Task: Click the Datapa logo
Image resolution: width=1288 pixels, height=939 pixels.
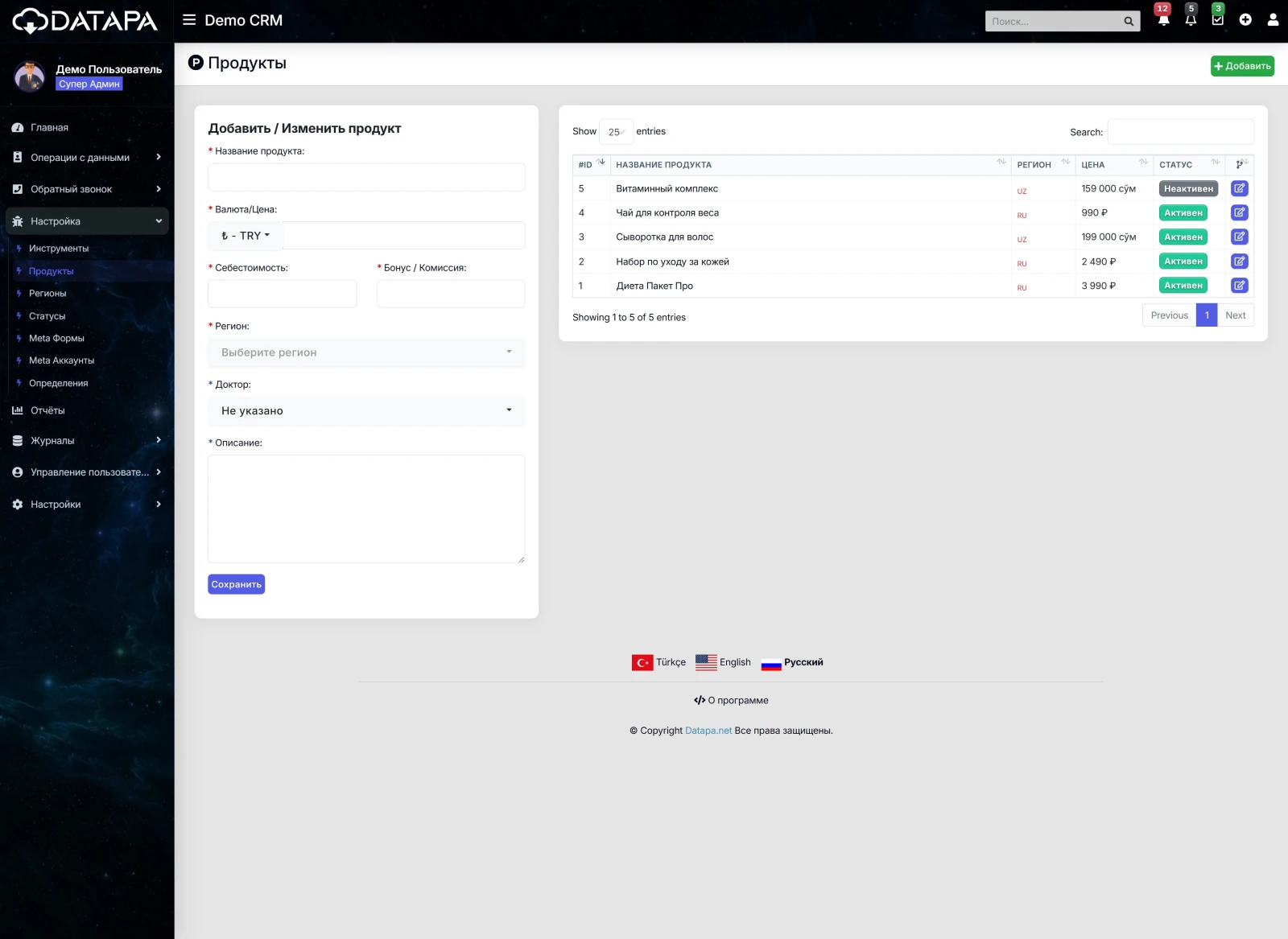Action: (85, 21)
